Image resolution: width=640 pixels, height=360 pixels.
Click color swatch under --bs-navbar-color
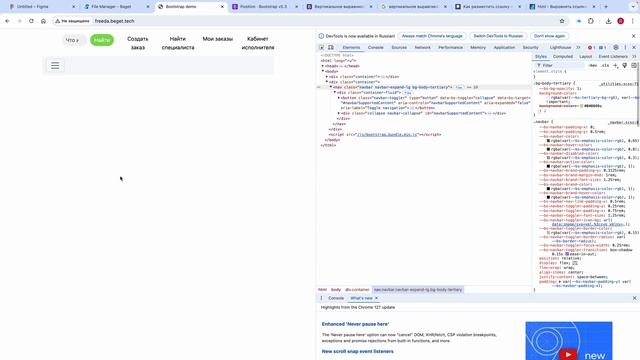point(549,141)
